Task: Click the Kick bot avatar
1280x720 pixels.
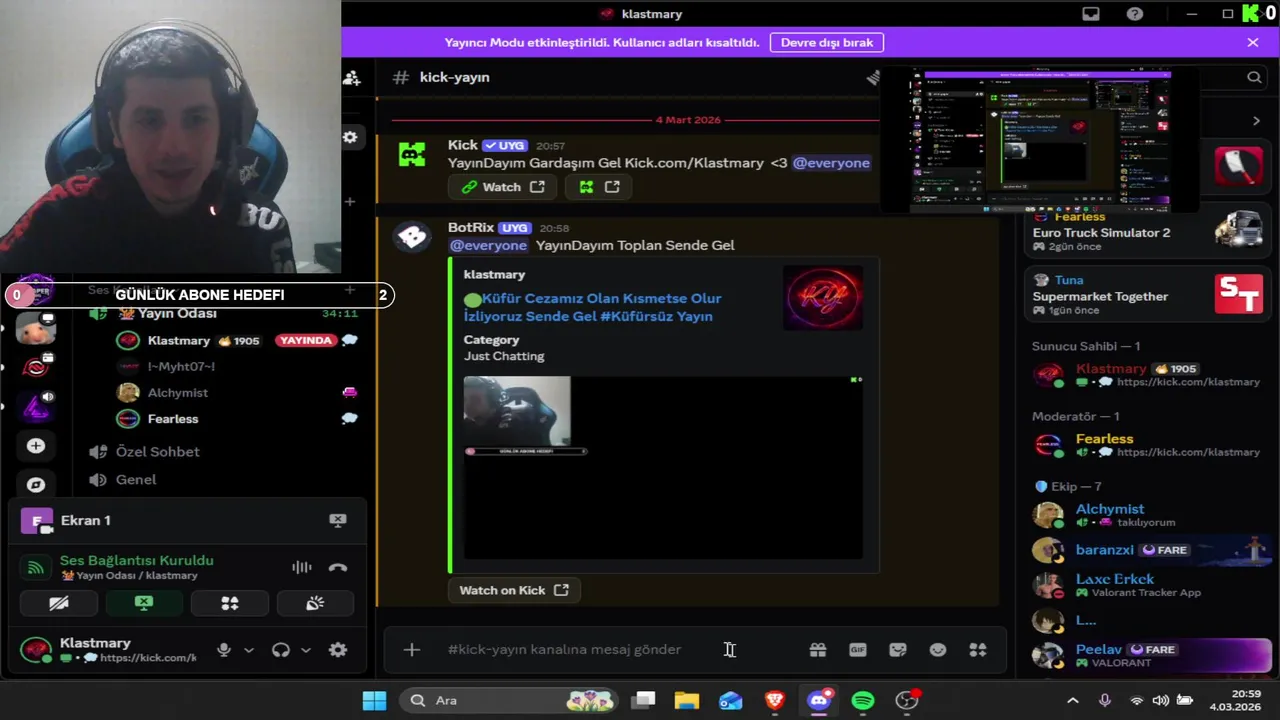Action: click(x=412, y=155)
